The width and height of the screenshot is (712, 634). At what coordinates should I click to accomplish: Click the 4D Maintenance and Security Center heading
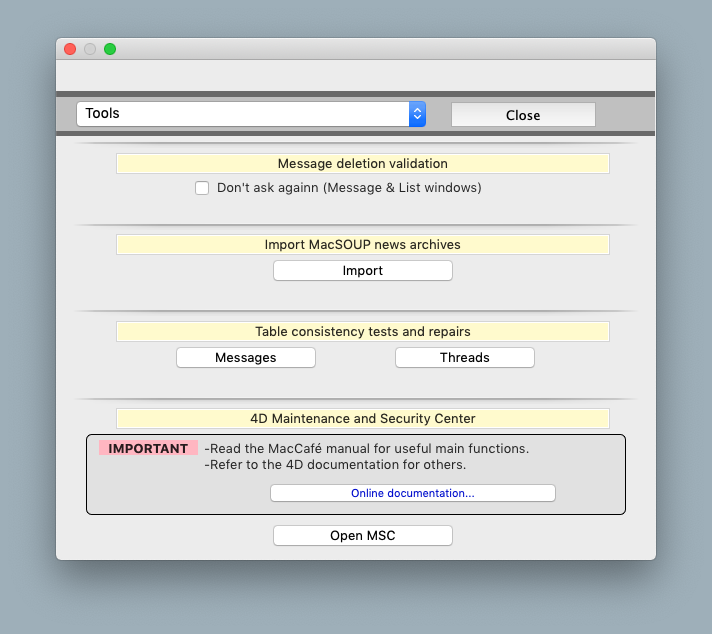(x=362, y=418)
